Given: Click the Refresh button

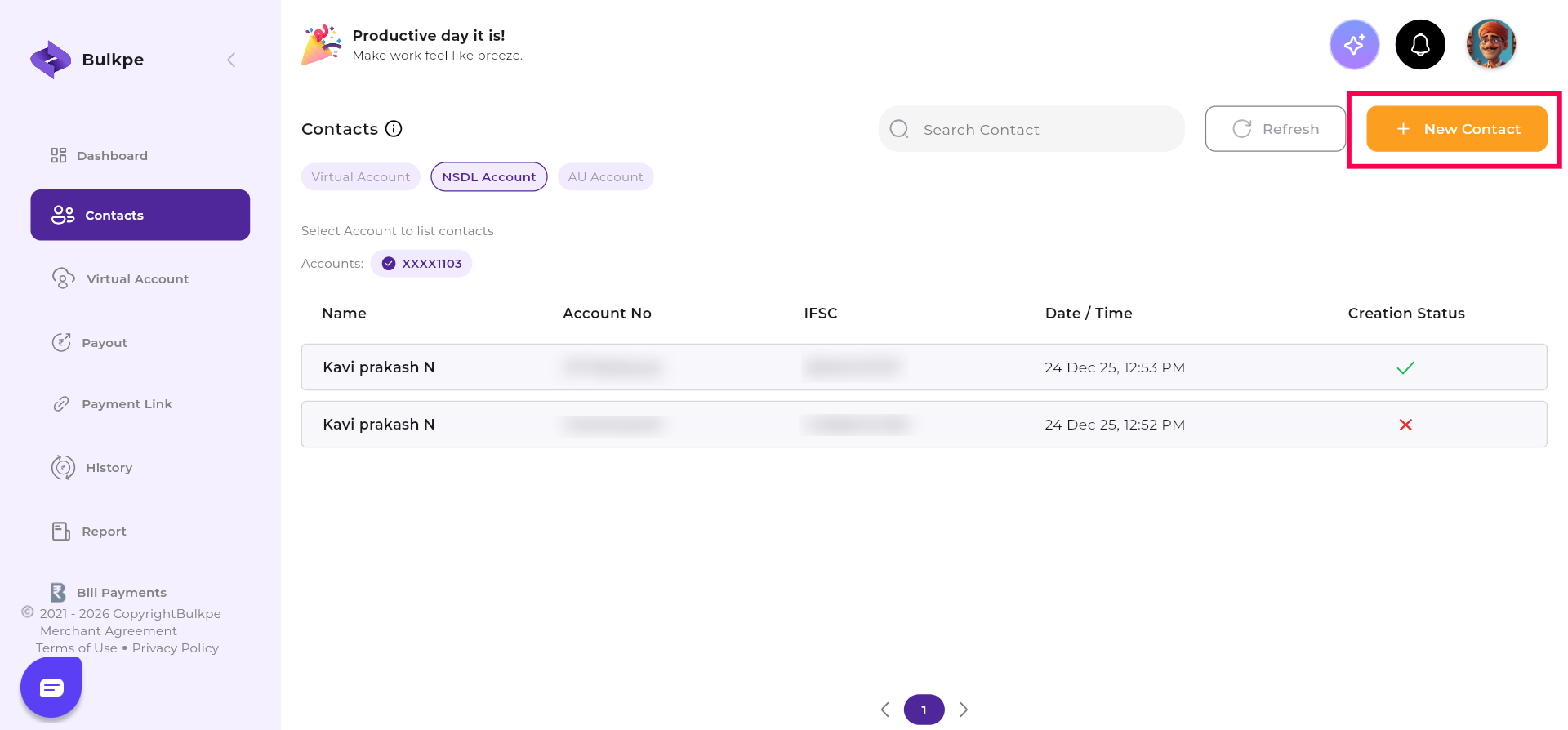Looking at the screenshot, I should click(x=1275, y=129).
